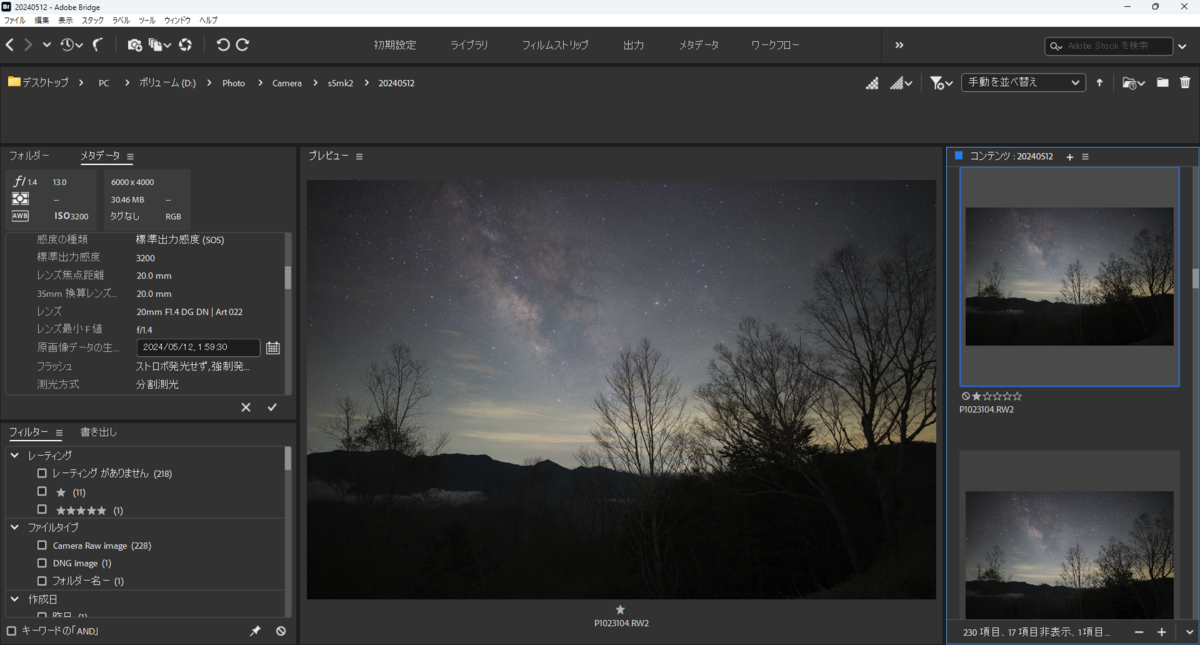Click the boomerang return icon
1200x645 pixels.
tap(98, 45)
